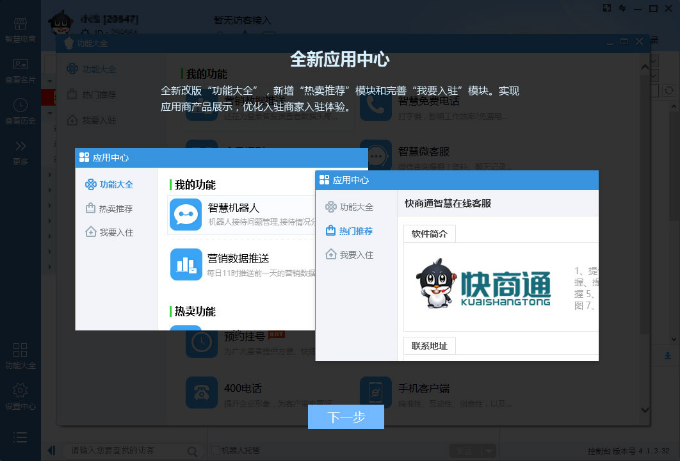Expand 更多 (More) in left sidebar
The height and width of the screenshot is (461, 680).
[x=20, y=150]
